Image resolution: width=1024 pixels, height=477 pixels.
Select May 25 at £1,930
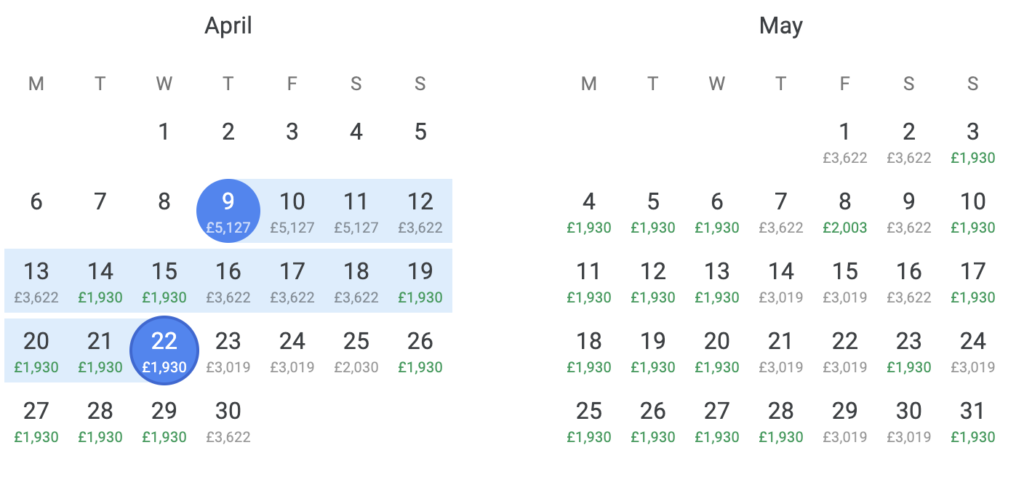pos(589,421)
